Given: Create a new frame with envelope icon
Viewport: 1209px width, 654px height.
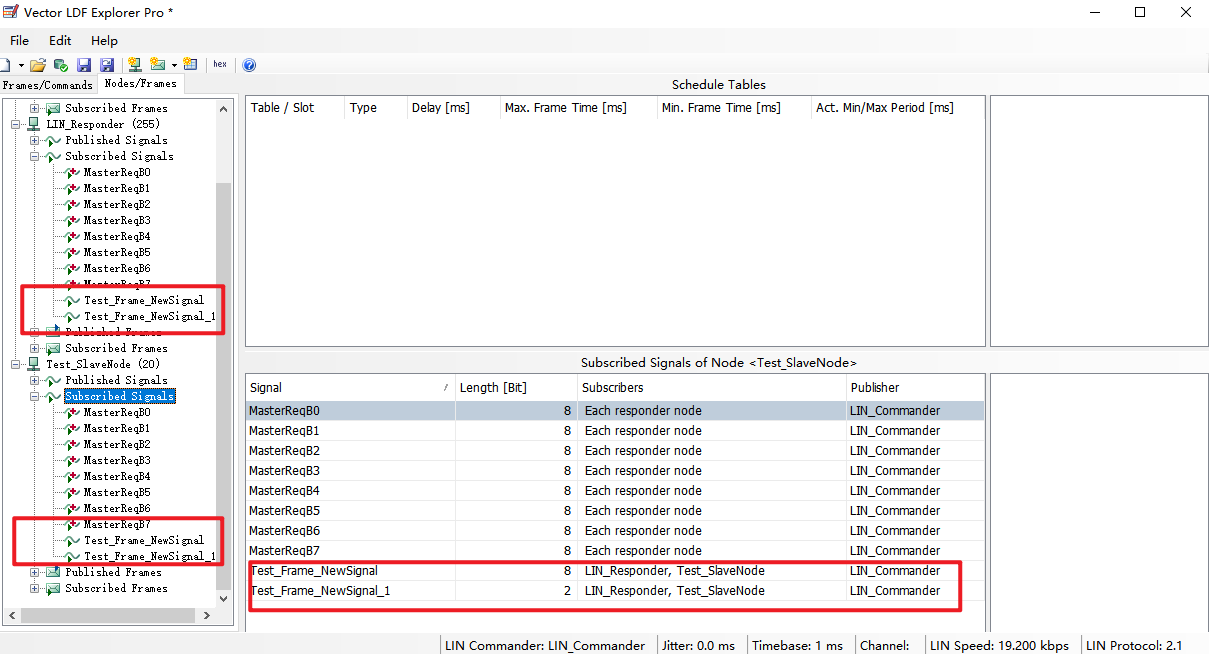Looking at the screenshot, I should [158, 65].
